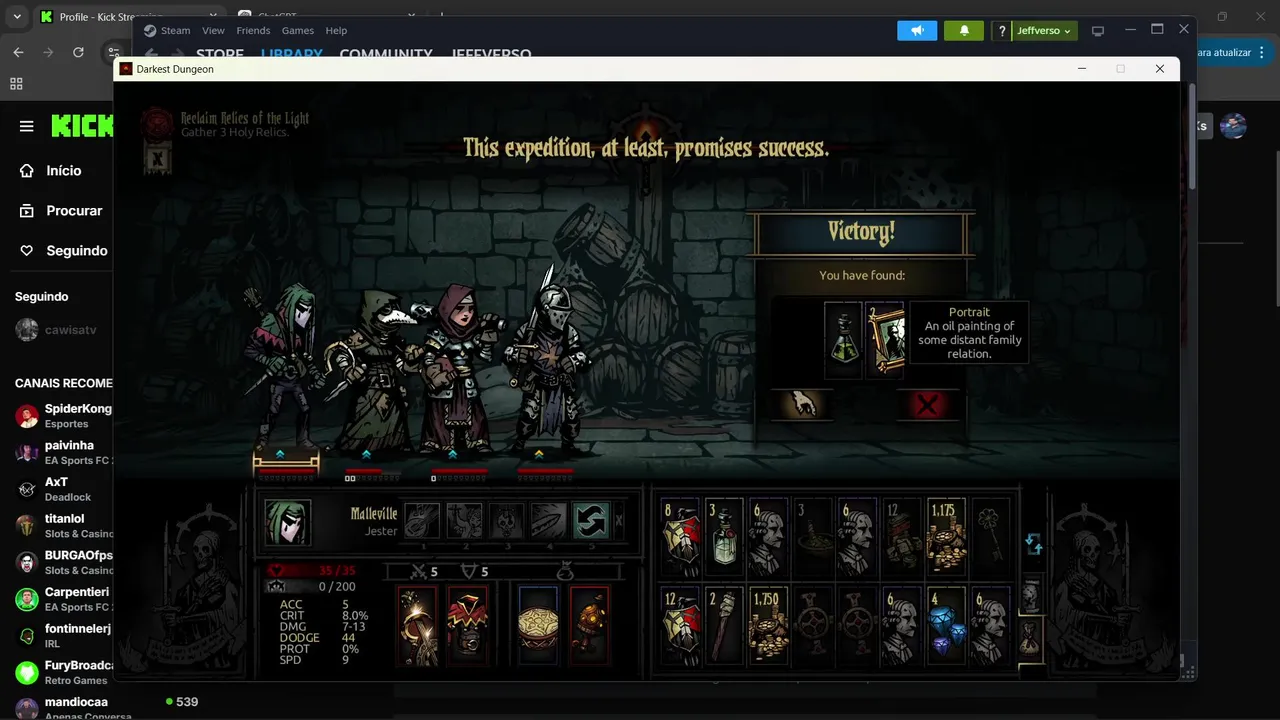The height and width of the screenshot is (720, 1280).
Task: Open the browser apps grid icon
Action: pyautogui.click(x=16, y=84)
